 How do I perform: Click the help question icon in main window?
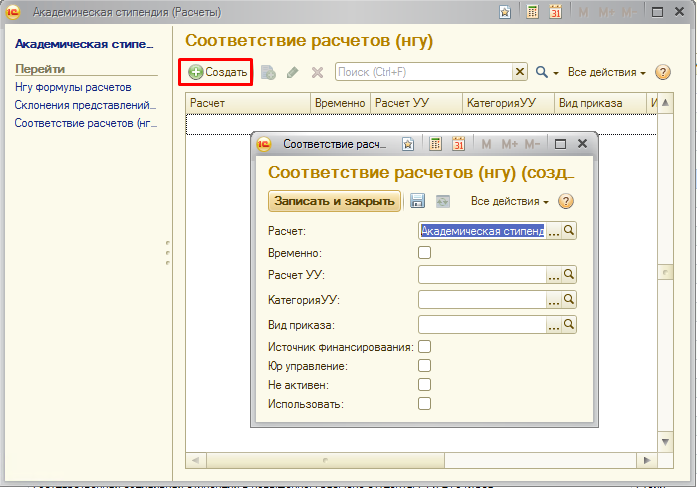662,72
